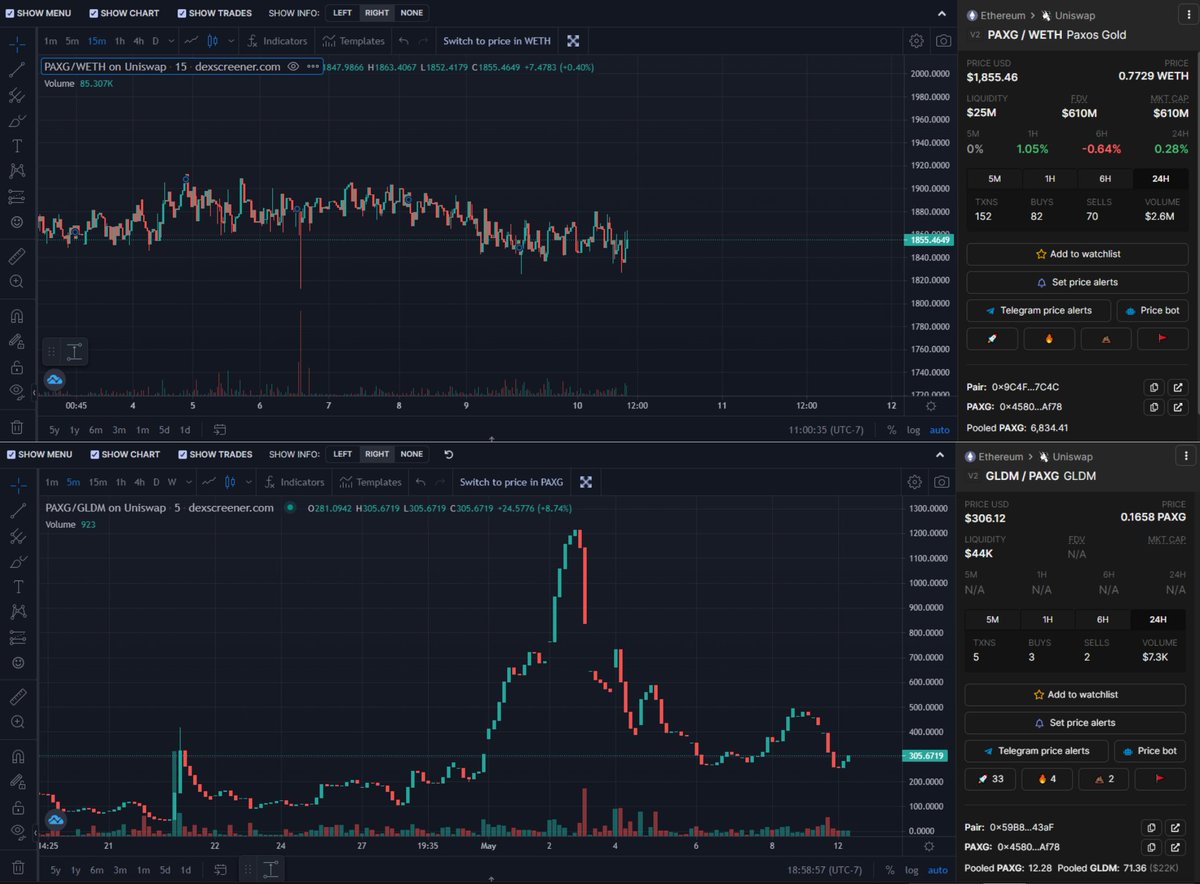Collapse bottom chart panel with chevron
Viewport: 1200px width, 884px height.
pos(939,455)
